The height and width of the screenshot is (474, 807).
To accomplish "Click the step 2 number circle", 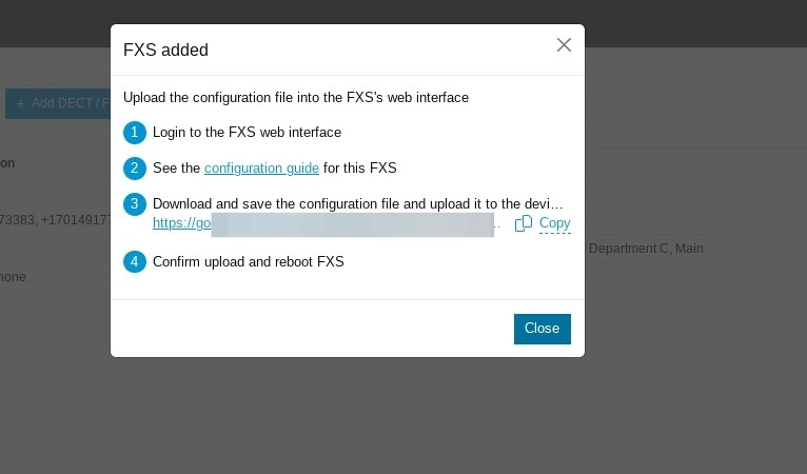I will (135, 168).
